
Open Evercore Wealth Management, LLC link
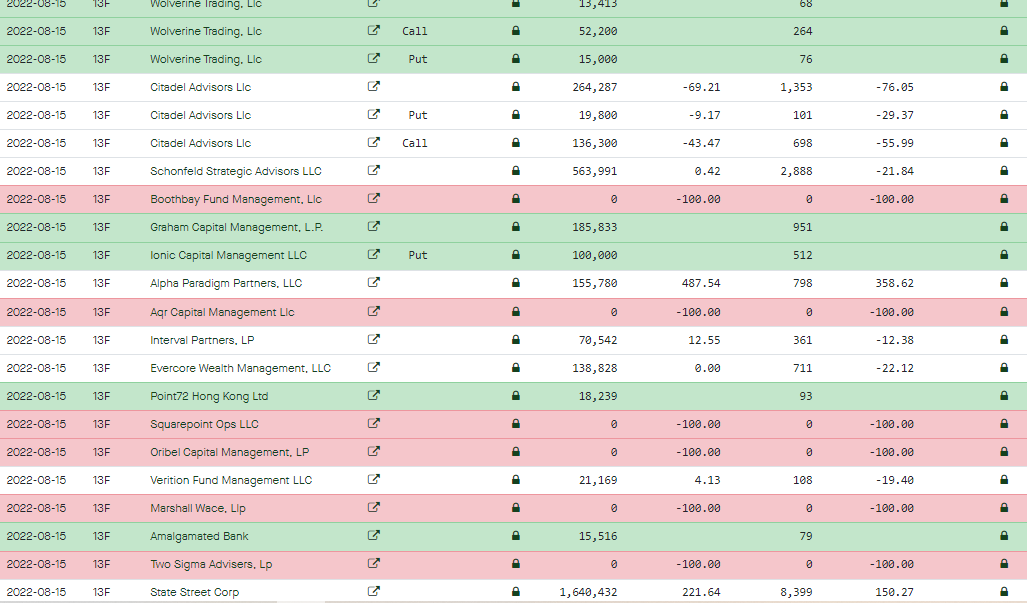(x=240, y=368)
